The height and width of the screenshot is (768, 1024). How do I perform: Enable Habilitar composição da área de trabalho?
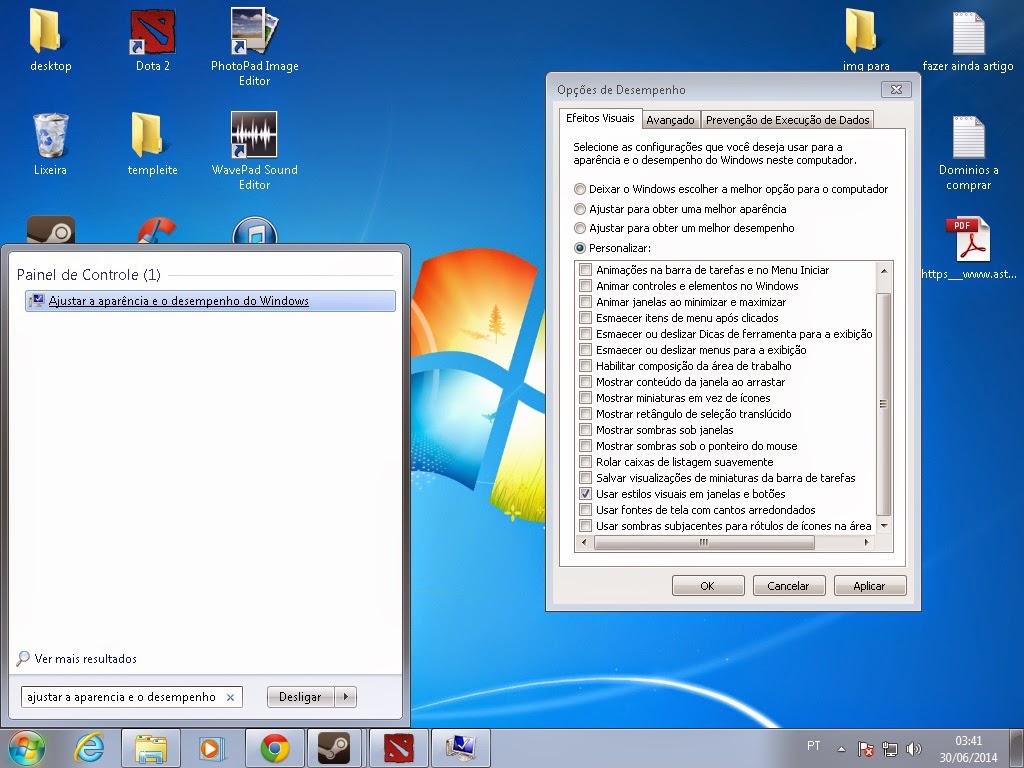tap(586, 366)
